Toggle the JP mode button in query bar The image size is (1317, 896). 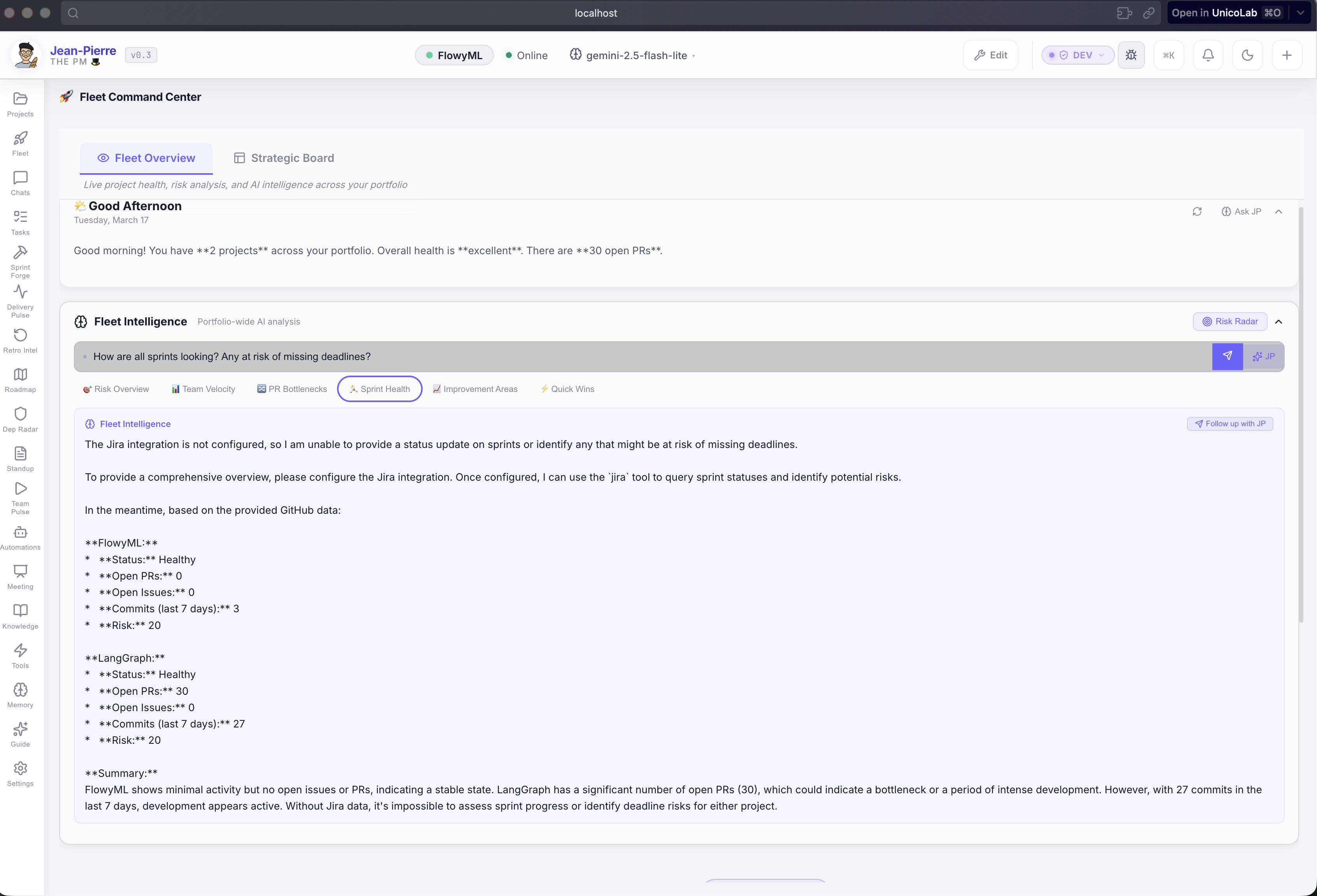click(x=1264, y=356)
